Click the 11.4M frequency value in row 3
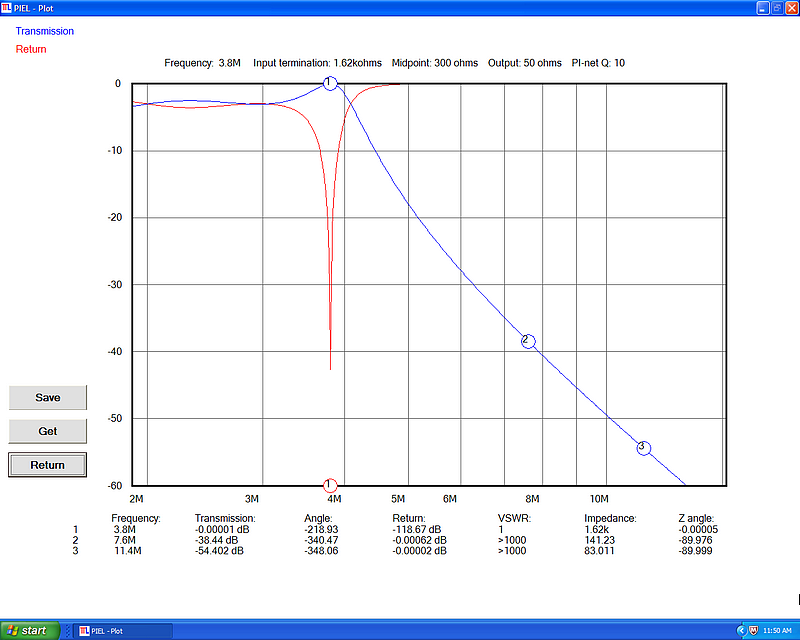 (x=128, y=551)
